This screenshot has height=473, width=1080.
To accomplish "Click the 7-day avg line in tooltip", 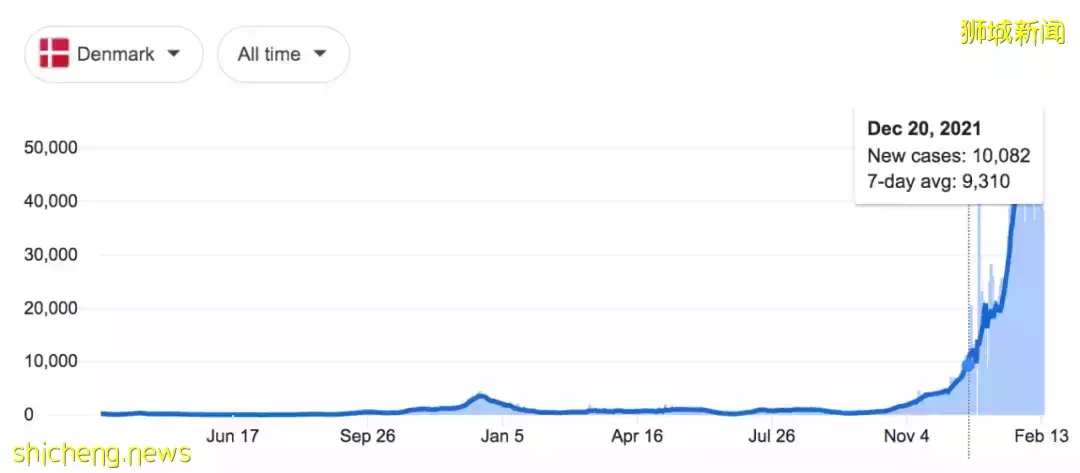I will pyautogui.click(x=938, y=181).
